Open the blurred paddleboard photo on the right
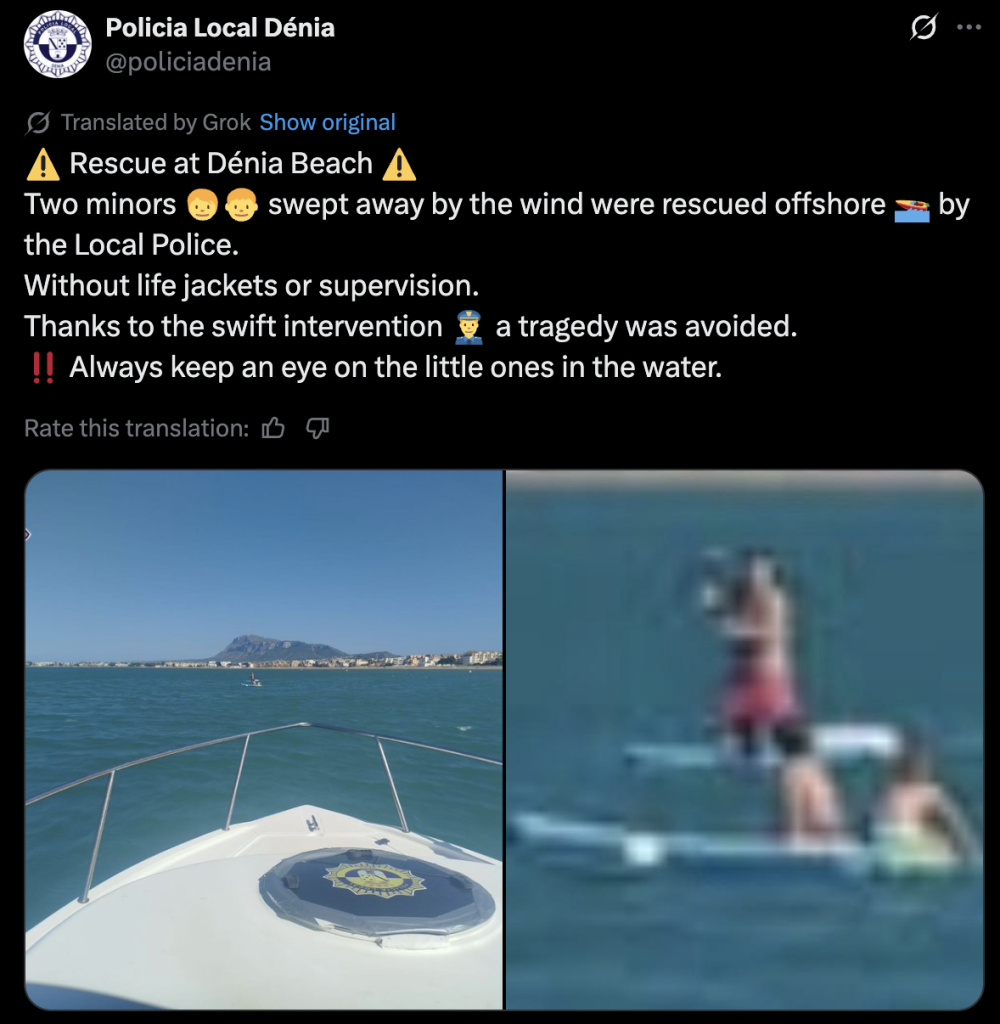This screenshot has width=1000, height=1024. 745,739
